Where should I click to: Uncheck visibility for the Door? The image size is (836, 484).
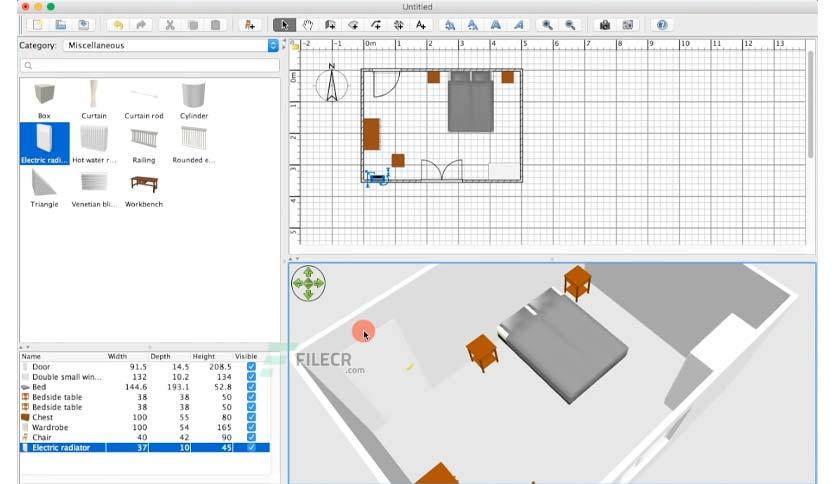[251, 367]
